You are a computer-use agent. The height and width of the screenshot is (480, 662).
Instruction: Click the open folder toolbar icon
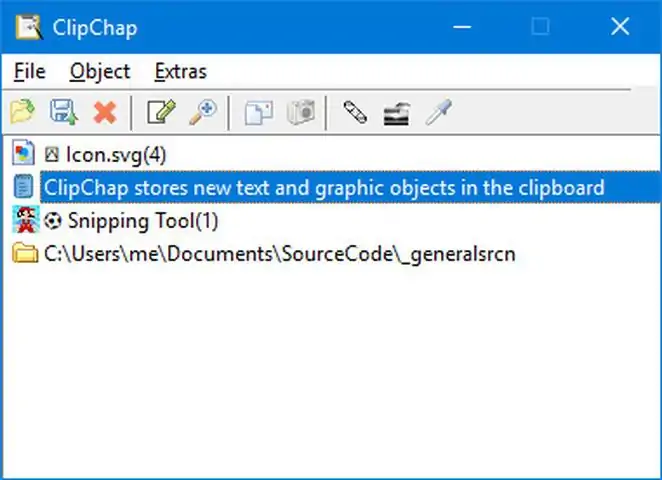(22, 112)
